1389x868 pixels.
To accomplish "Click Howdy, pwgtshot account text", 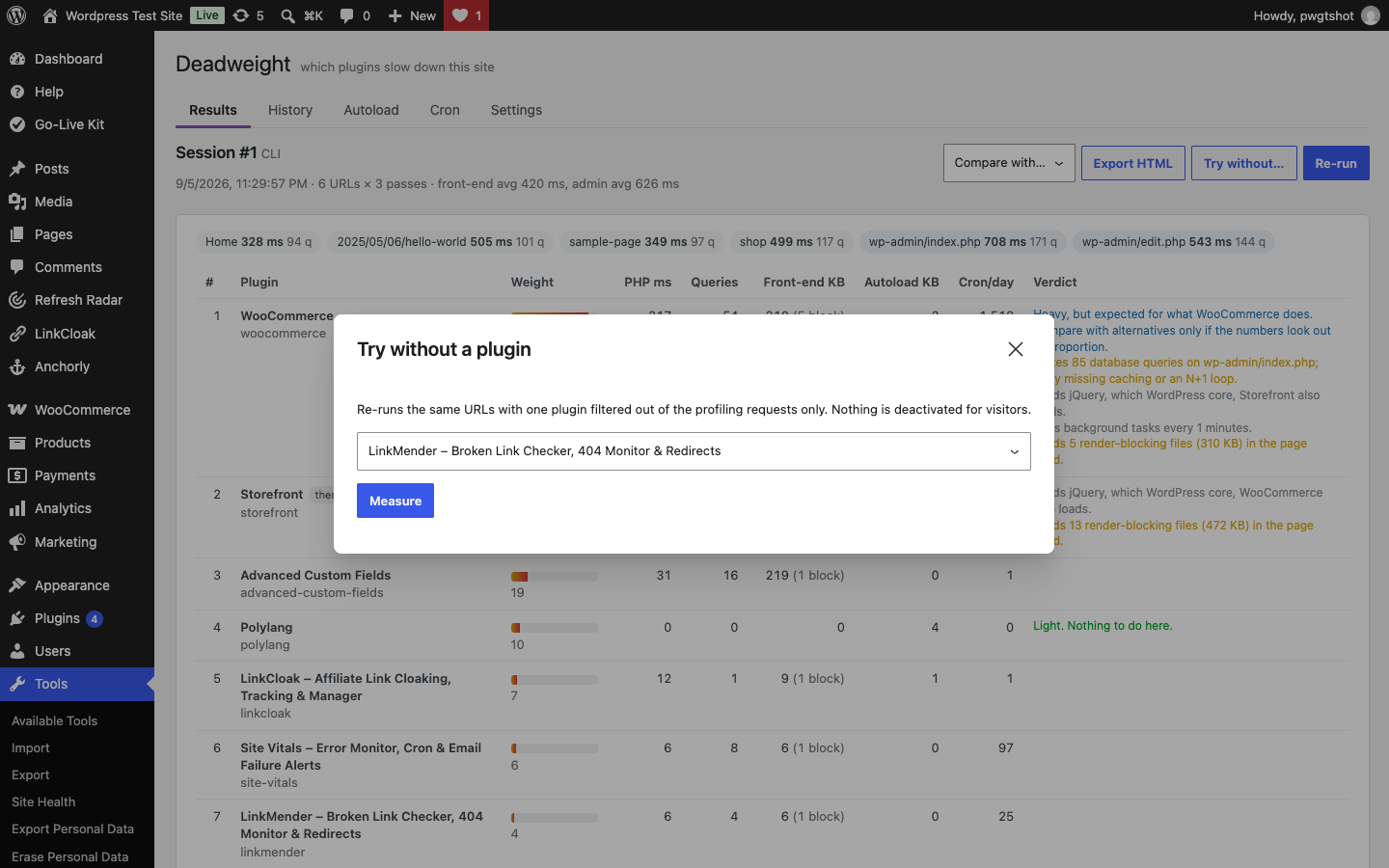I will 1303,15.
